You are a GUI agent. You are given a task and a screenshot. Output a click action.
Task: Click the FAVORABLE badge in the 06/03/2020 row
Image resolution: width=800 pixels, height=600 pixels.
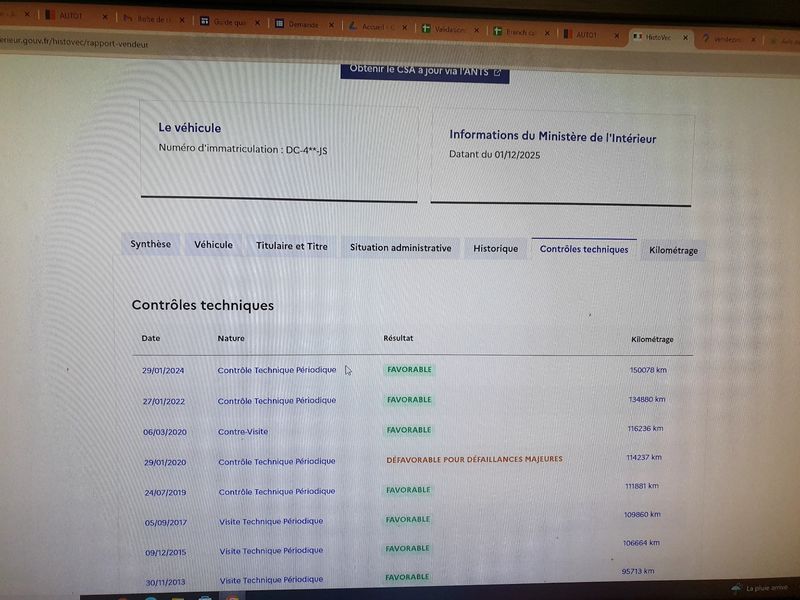409,430
